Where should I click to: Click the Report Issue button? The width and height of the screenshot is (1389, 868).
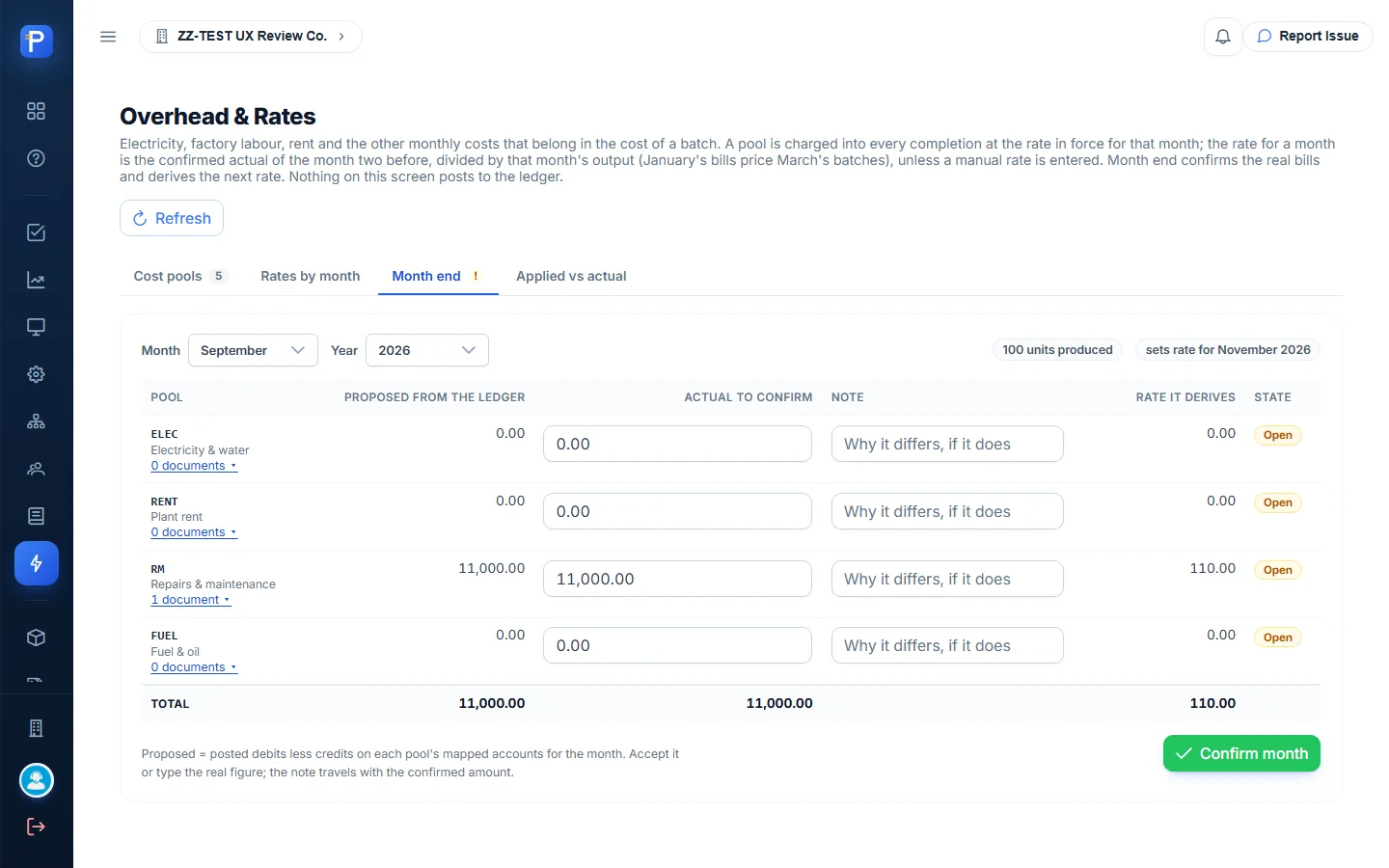click(1307, 37)
